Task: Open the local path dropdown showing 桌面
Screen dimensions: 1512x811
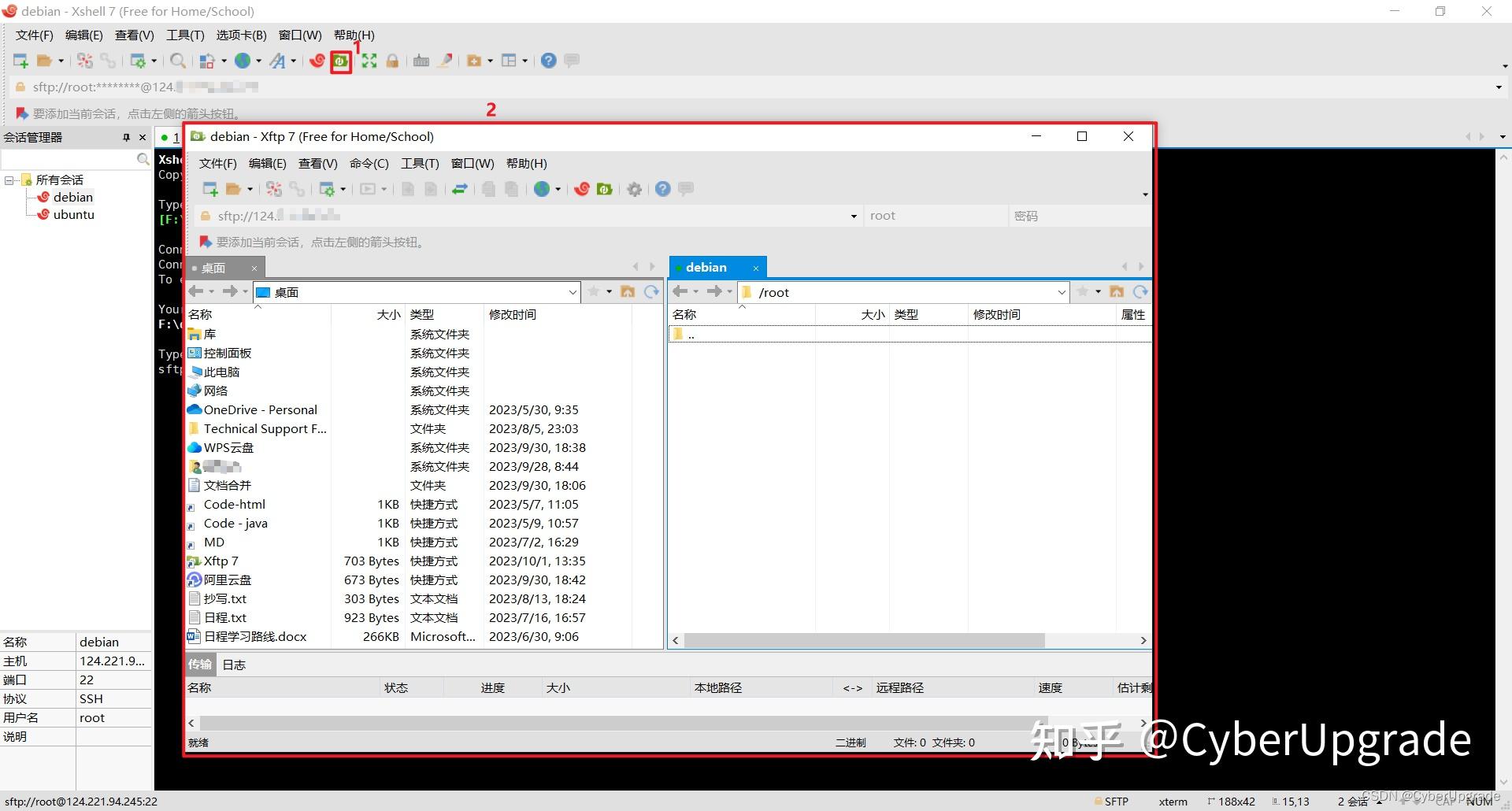Action: [573, 291]
